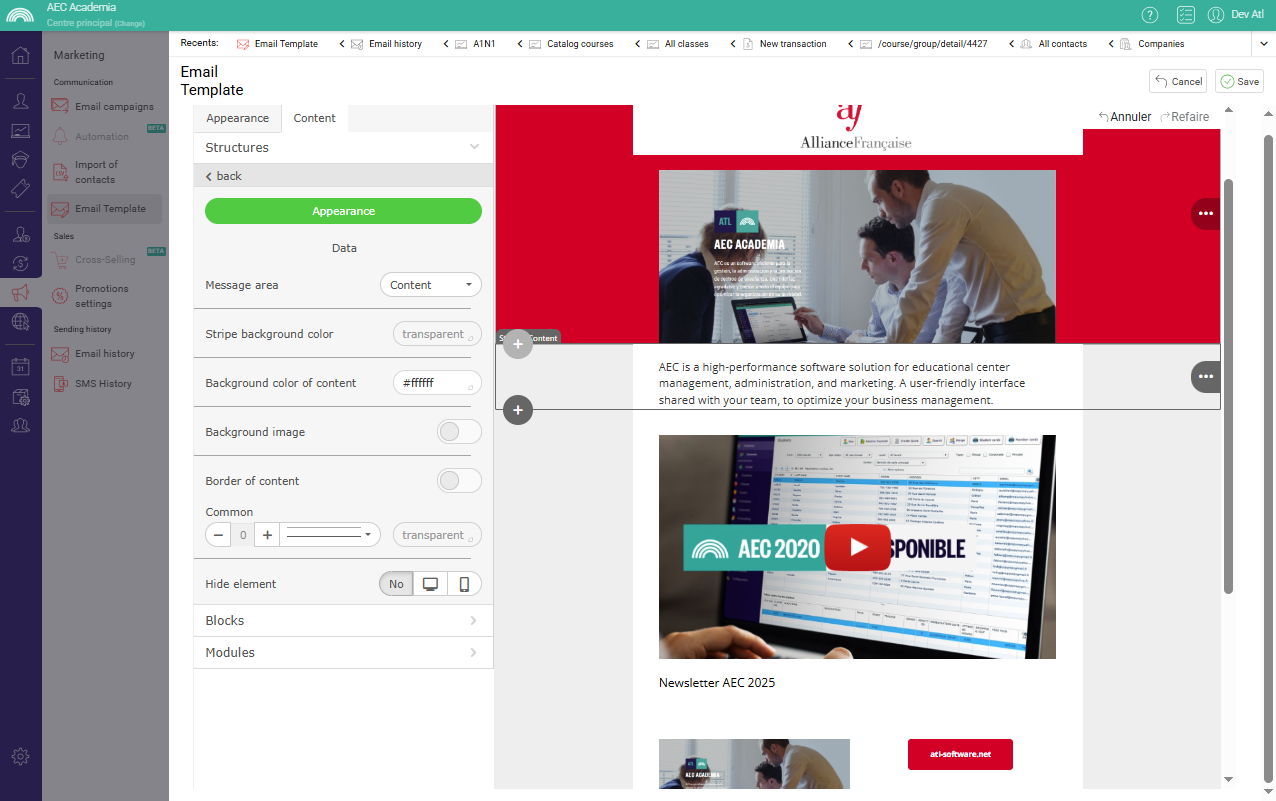Play the AEC 2020 YouTube video
Screen dimensions: 1276x801
pyautogui.click(x=857, y=547)
